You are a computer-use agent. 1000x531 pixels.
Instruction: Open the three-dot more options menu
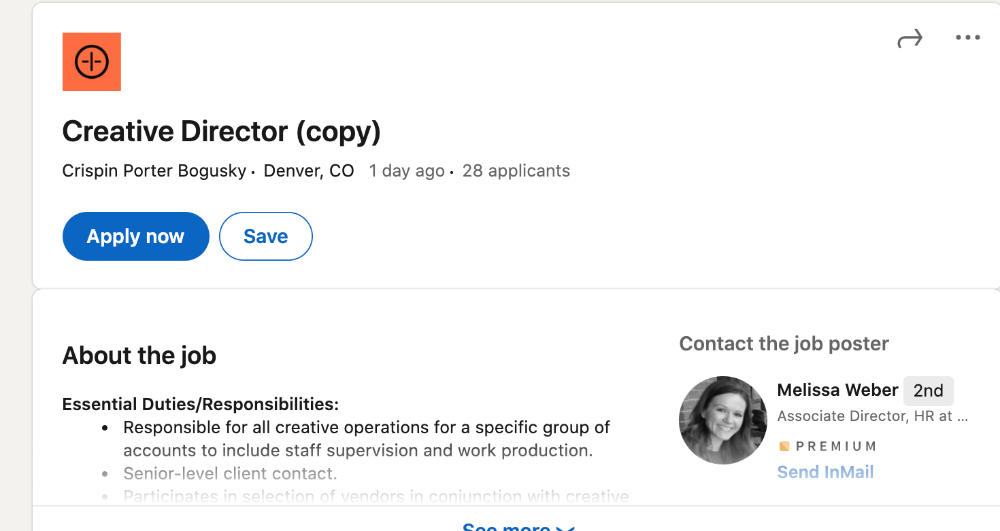[x=967, y=39]
